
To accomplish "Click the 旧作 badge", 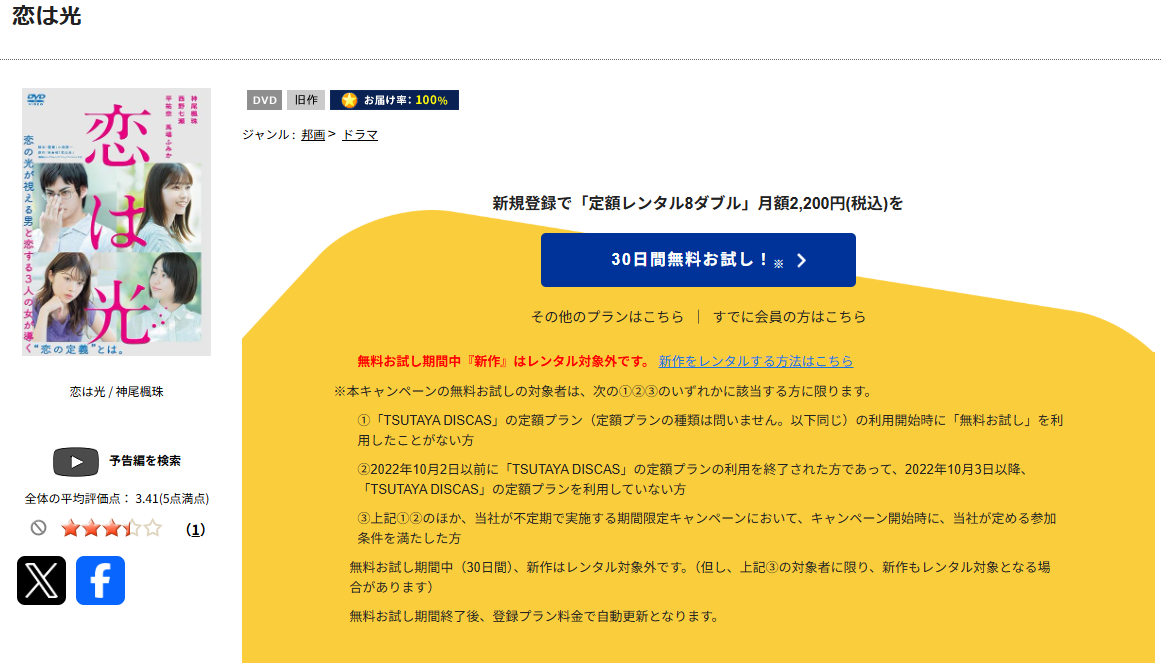I will (306, 100).
